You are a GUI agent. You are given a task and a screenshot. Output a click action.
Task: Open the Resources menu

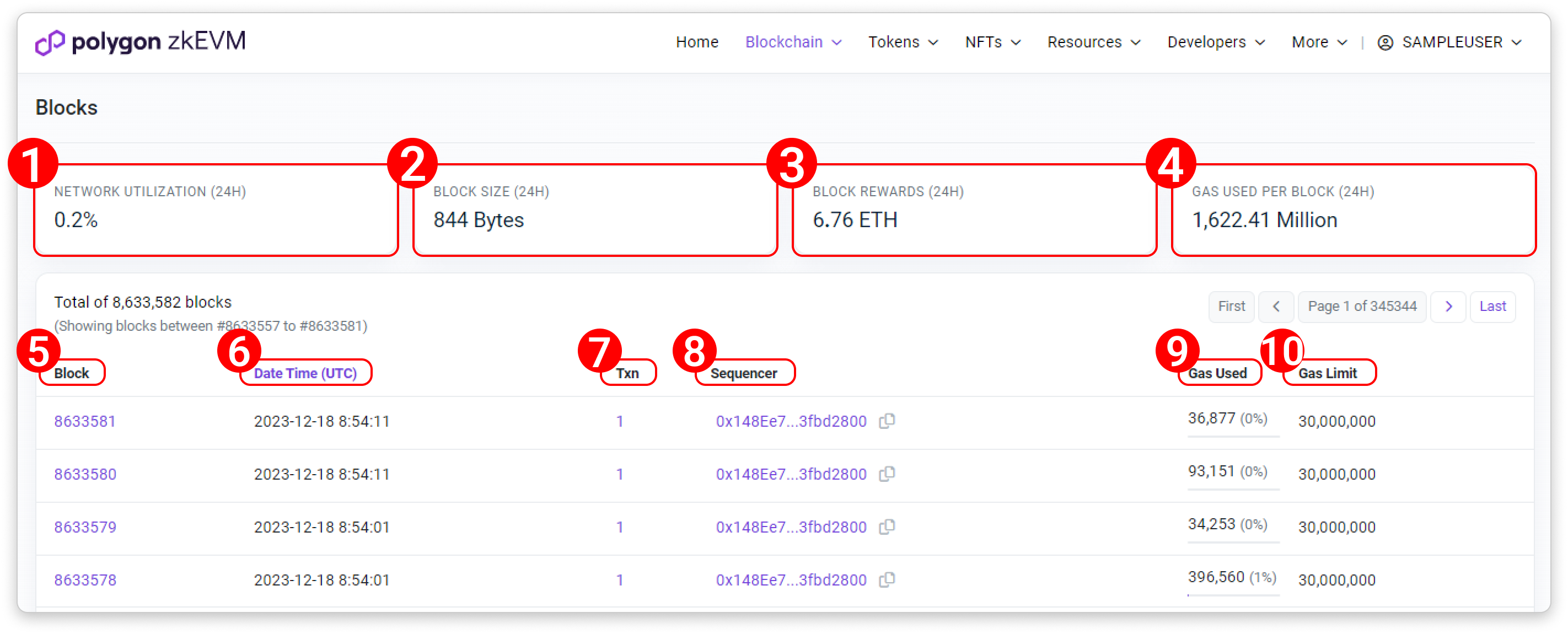(x=1093, y=42)
